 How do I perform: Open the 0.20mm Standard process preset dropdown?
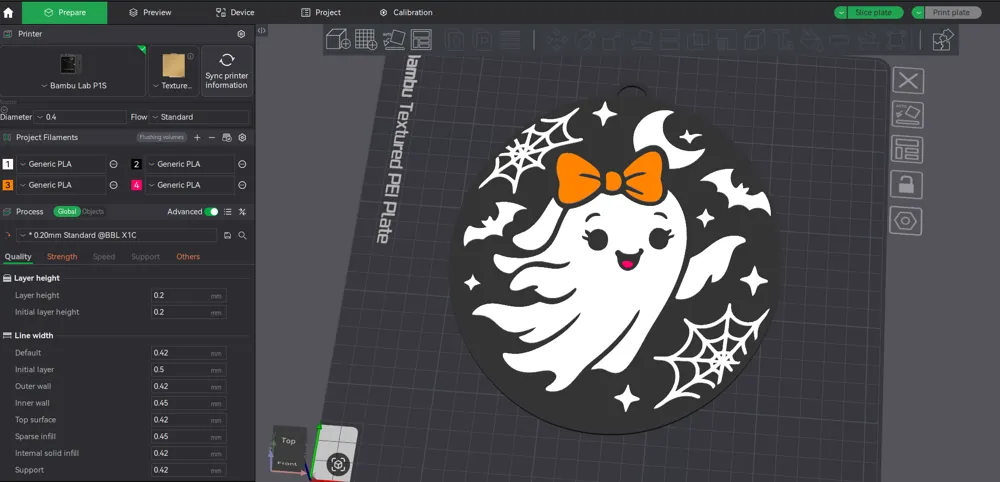(x=116, y=235)
